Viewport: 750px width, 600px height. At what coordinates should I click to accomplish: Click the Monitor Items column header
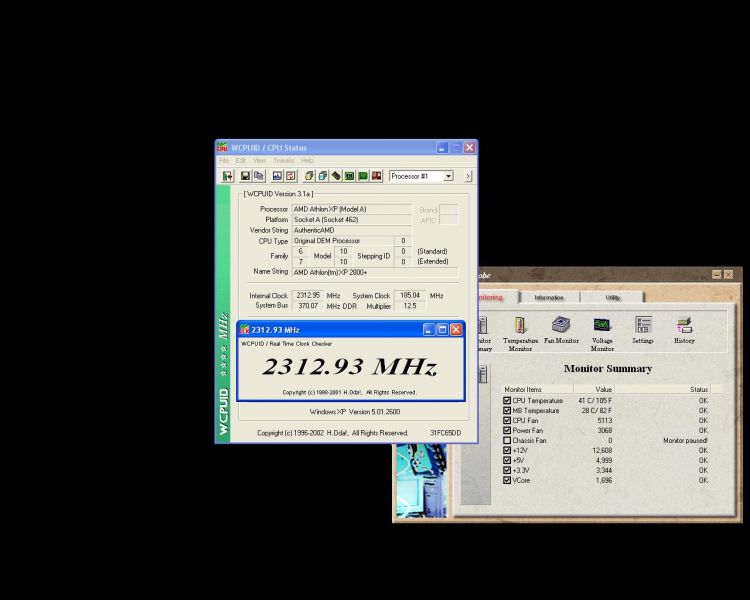pyautogui.click(x=538, y=389)
